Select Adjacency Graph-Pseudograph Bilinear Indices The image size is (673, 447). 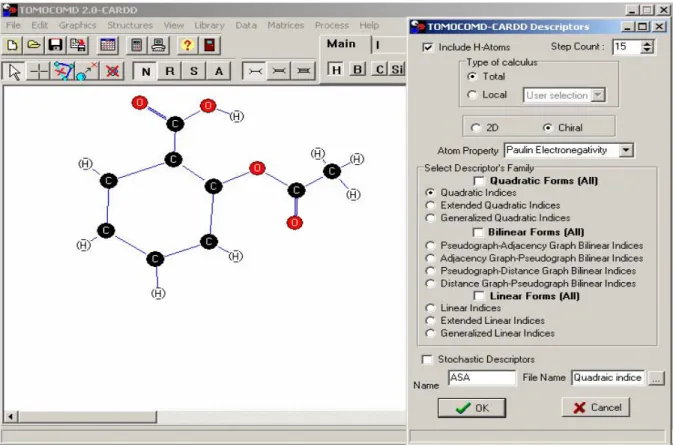pos(430,258)
